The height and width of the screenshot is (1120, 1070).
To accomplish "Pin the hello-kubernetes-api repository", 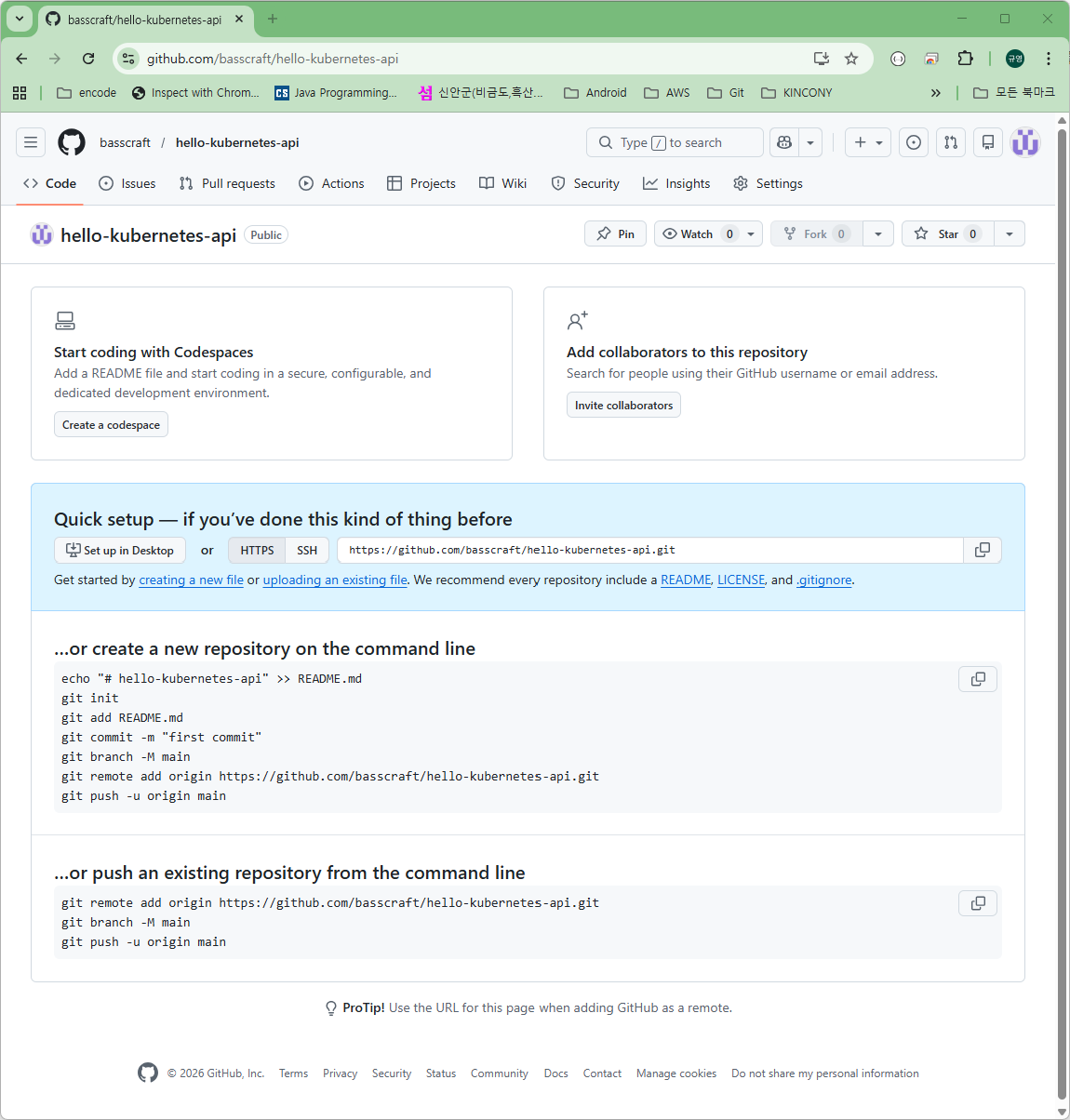I will 615,233.
